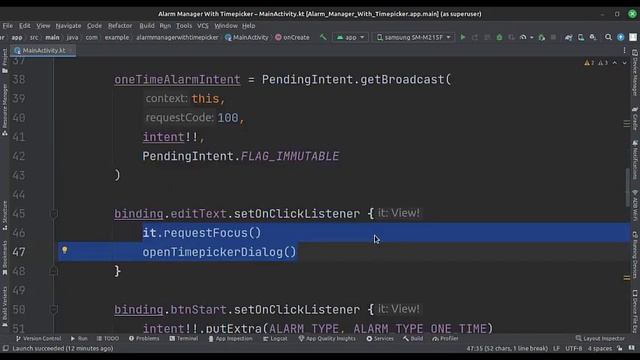Click the Search Everywhere magnifier icon
640x360 pixels.
click(x=608, y=37)
